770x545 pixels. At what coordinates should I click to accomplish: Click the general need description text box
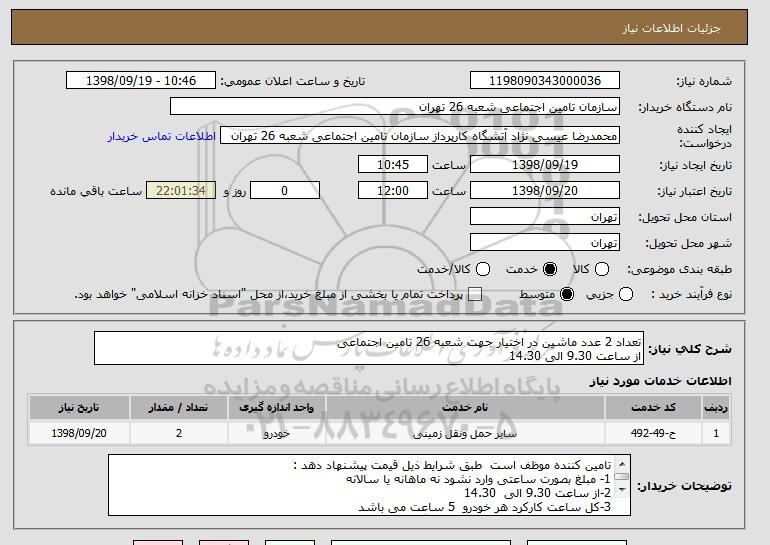click(x=369, y=348)
